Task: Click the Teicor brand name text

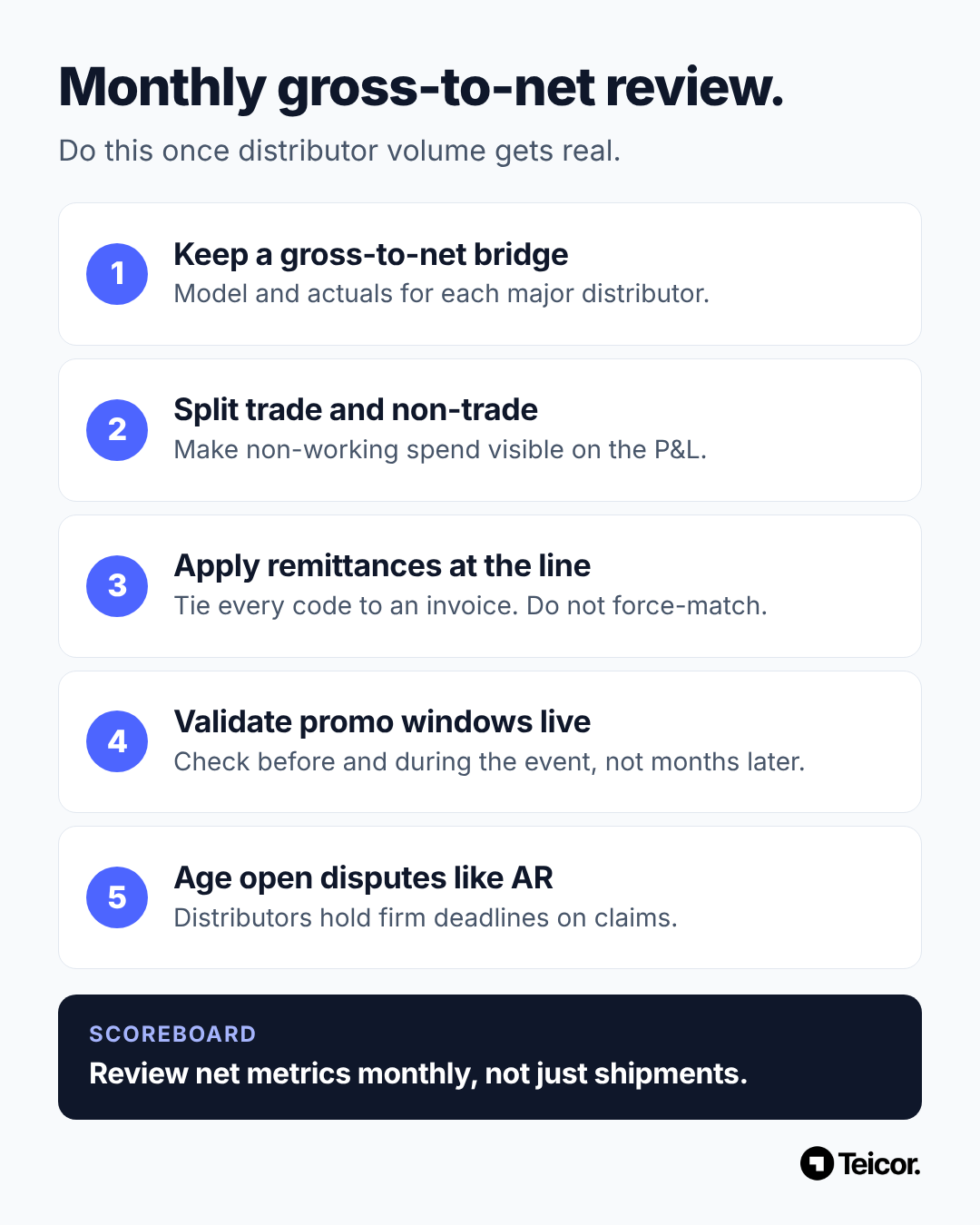Action: coord(879,1164)
